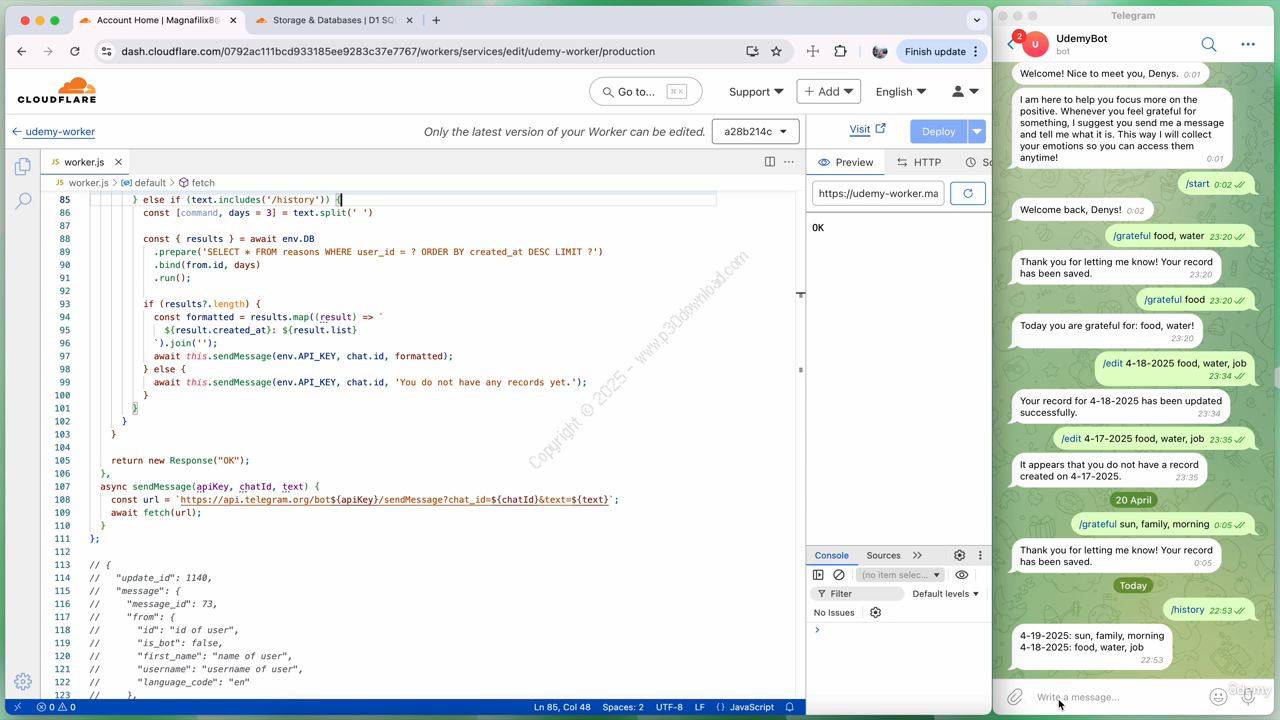Click fetch breadcrumb in editor

point(197,183)
